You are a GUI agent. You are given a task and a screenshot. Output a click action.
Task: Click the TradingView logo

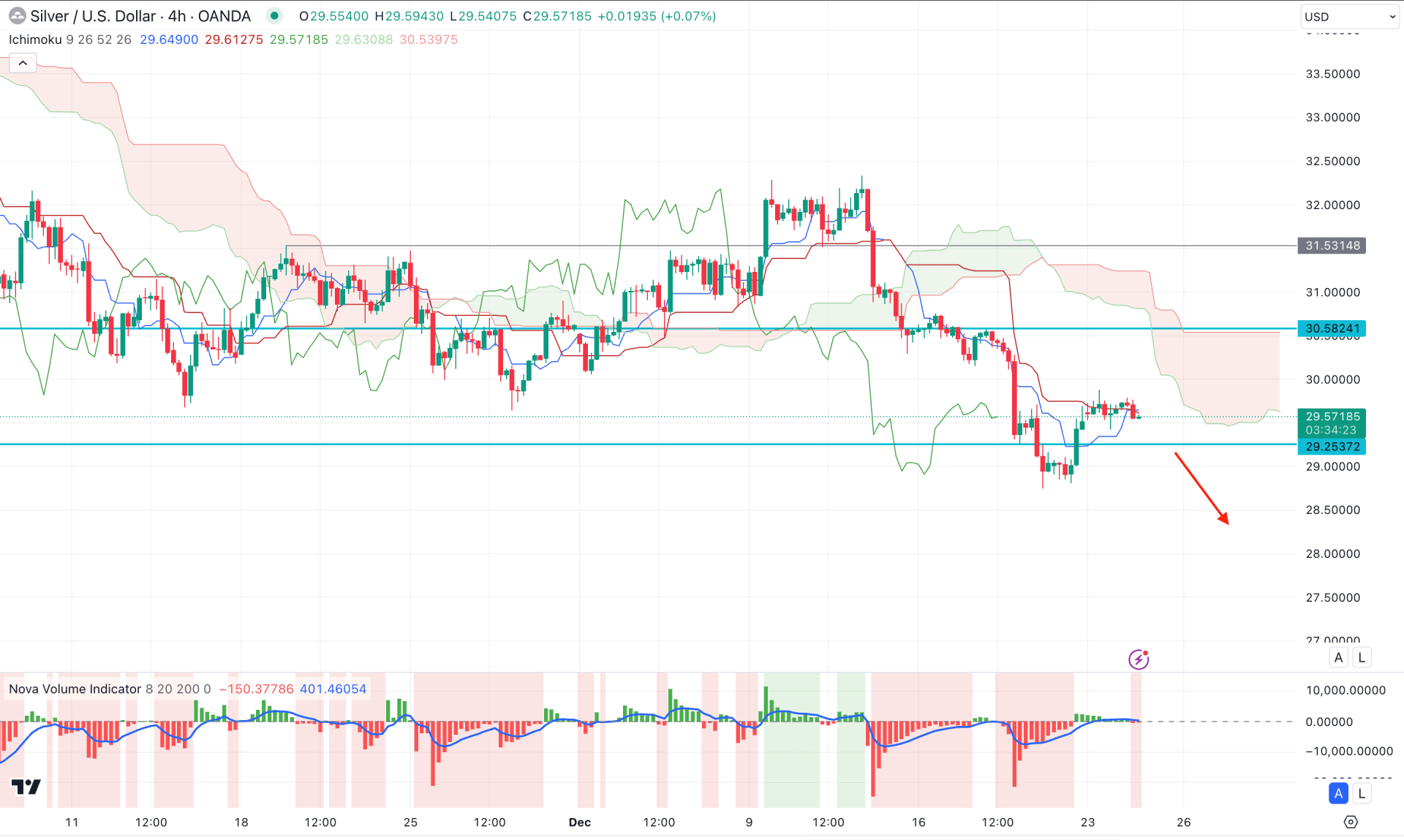pyautogui.click(x=26, y=787)
